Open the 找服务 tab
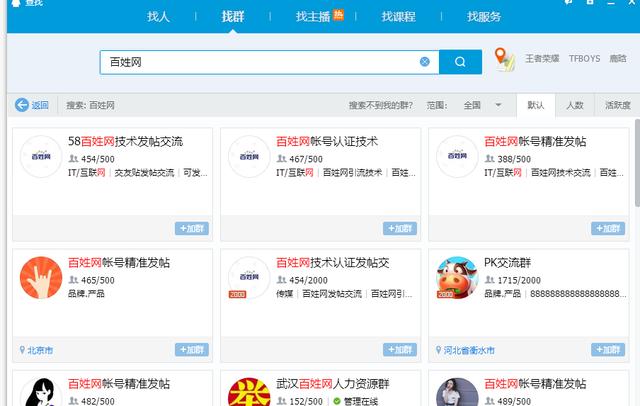The width and height of the screenshot is (640, 406). click(x=484, y=17)
